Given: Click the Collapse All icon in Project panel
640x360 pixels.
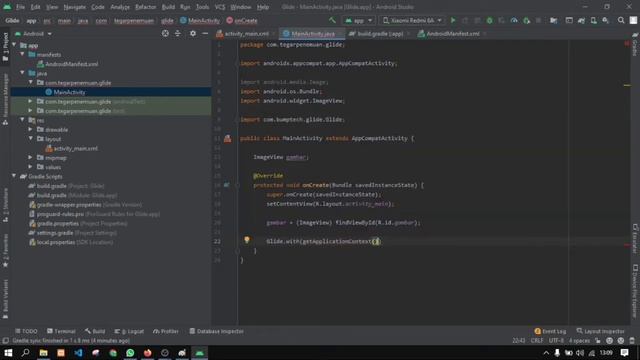Looking at the screenshot, I should coord(178,33).
